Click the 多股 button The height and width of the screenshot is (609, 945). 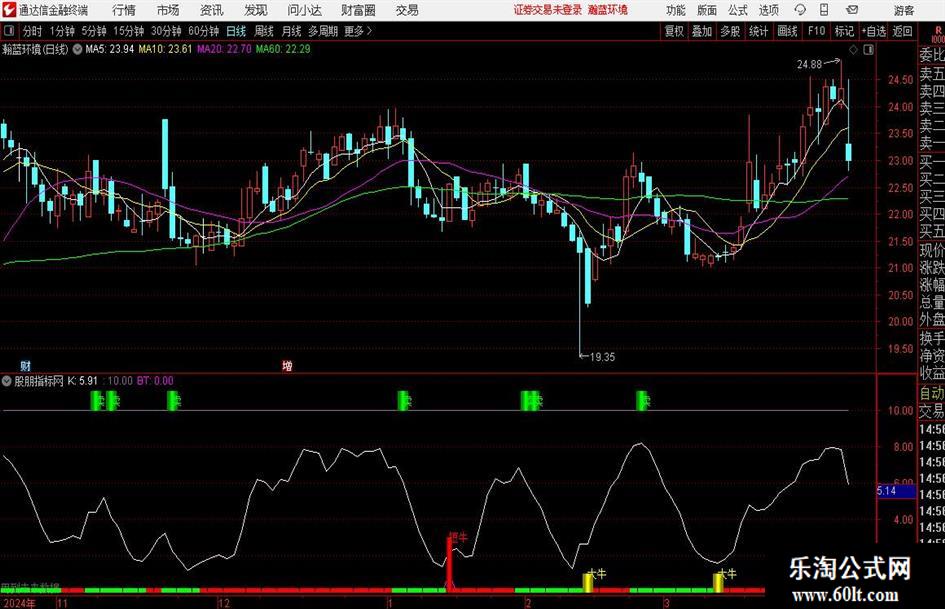(x=730, y=31)
